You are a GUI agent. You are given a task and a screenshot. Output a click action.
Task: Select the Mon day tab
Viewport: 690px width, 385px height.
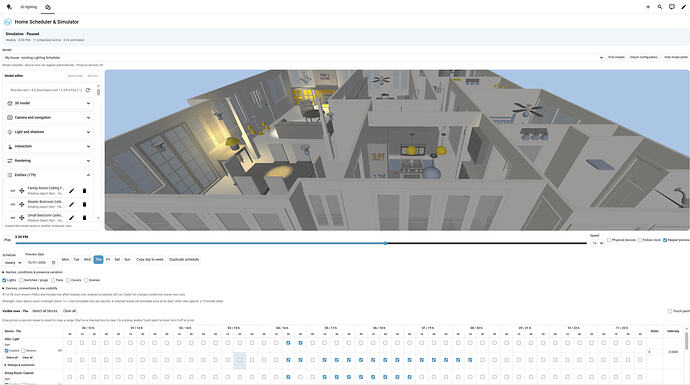(x=65, y=260)
